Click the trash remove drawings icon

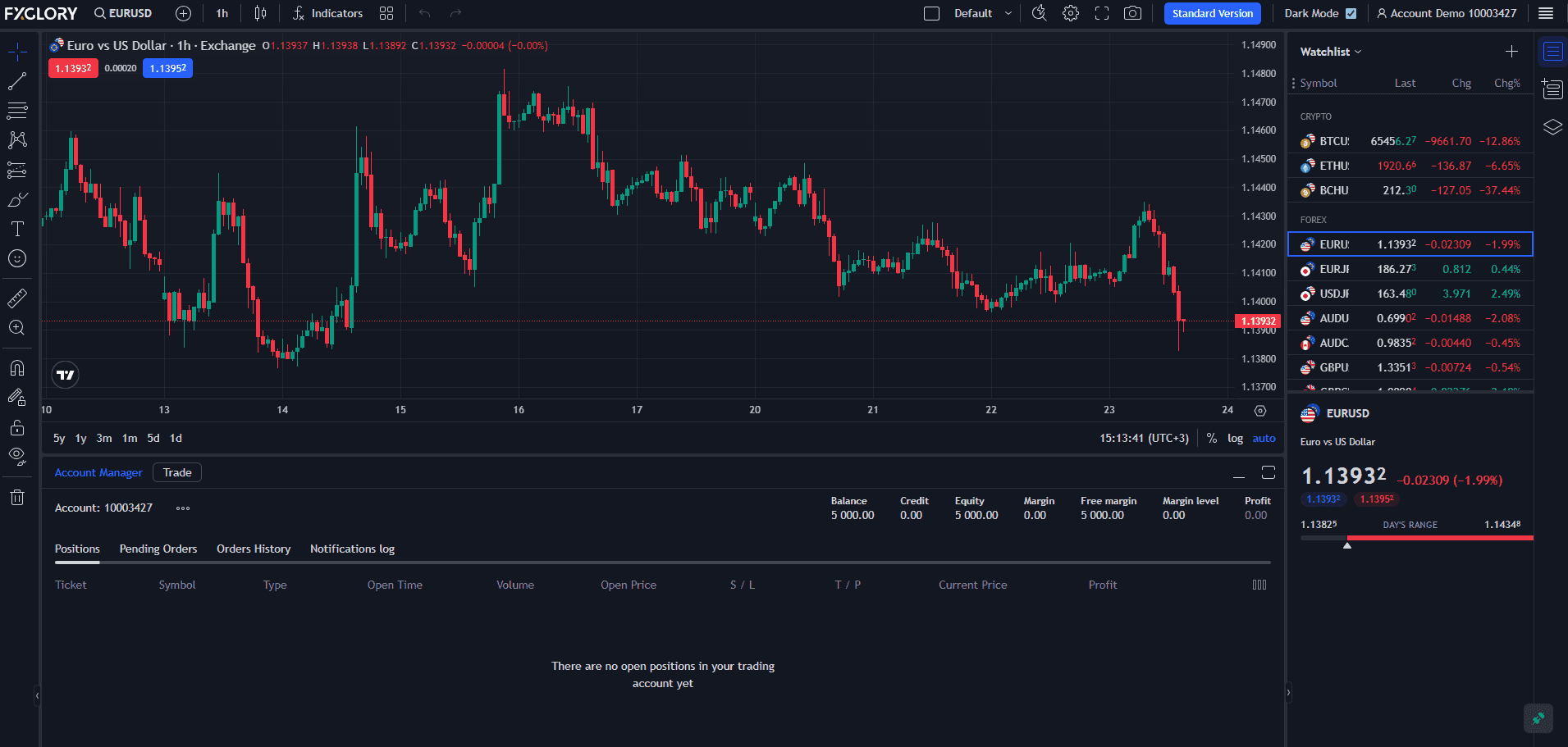pyautogui.click(x=17, y=497)
